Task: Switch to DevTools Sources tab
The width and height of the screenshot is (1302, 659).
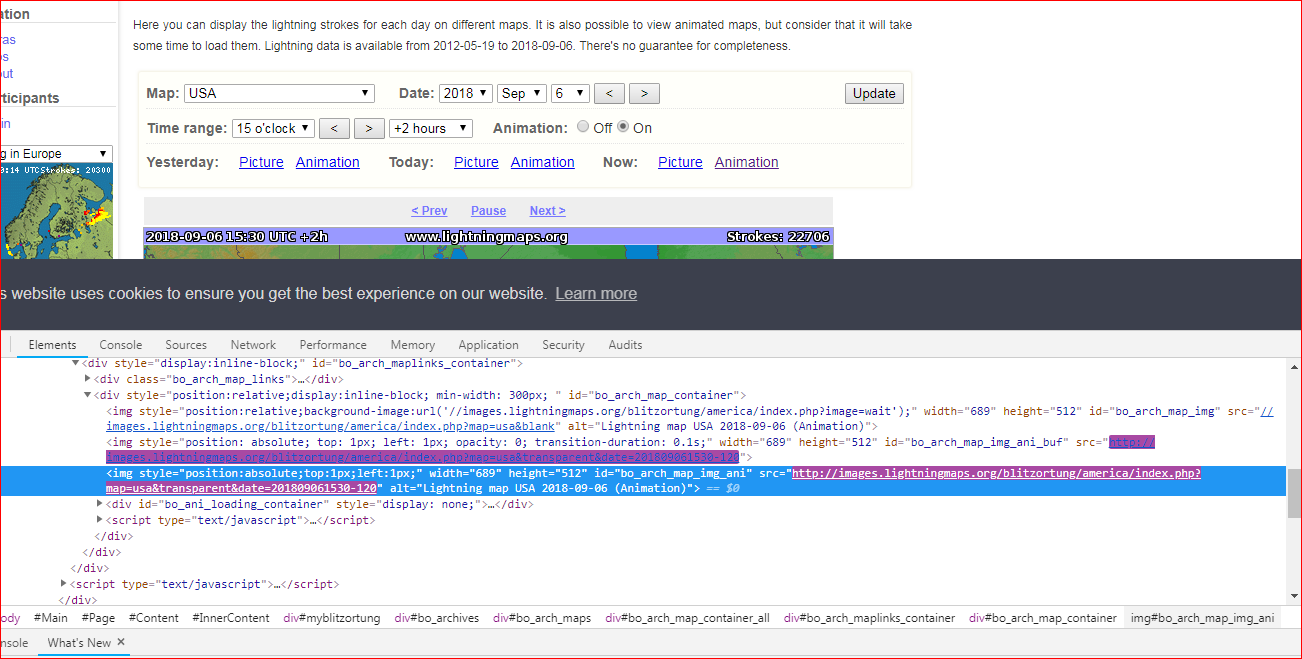Action: tap(186, 345)
